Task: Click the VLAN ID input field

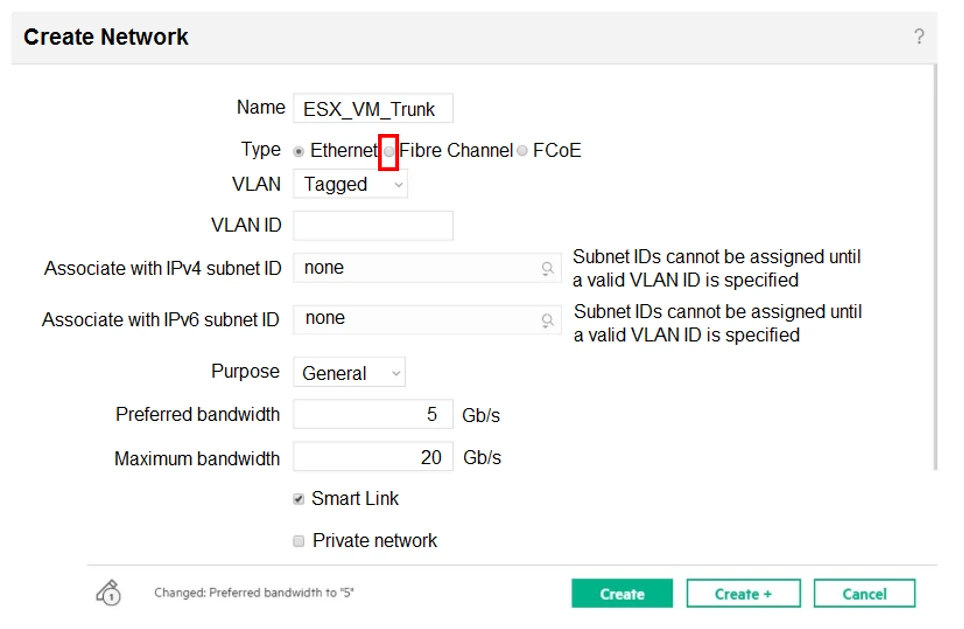Action: (373, 226)
